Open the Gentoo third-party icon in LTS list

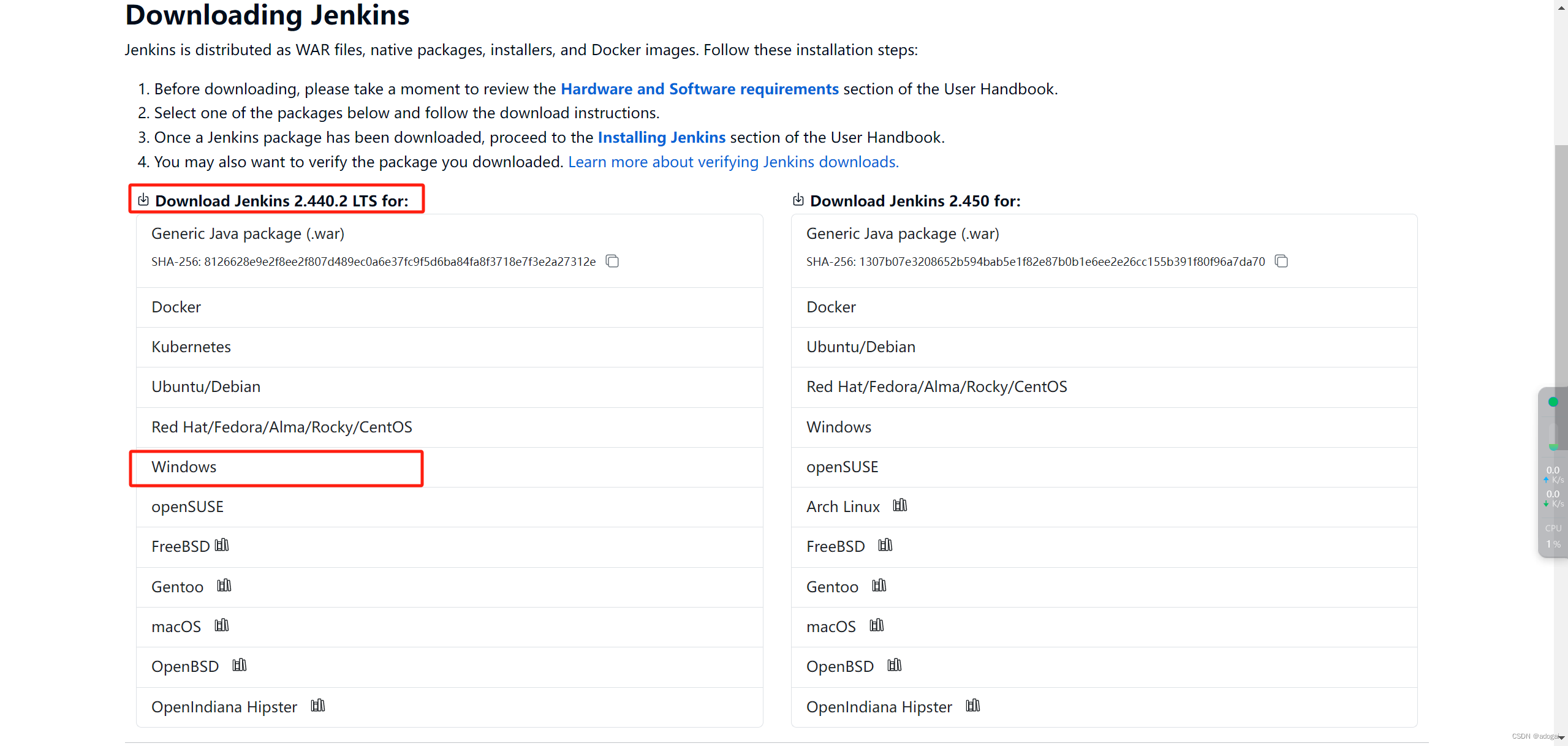tap(224, 586)
